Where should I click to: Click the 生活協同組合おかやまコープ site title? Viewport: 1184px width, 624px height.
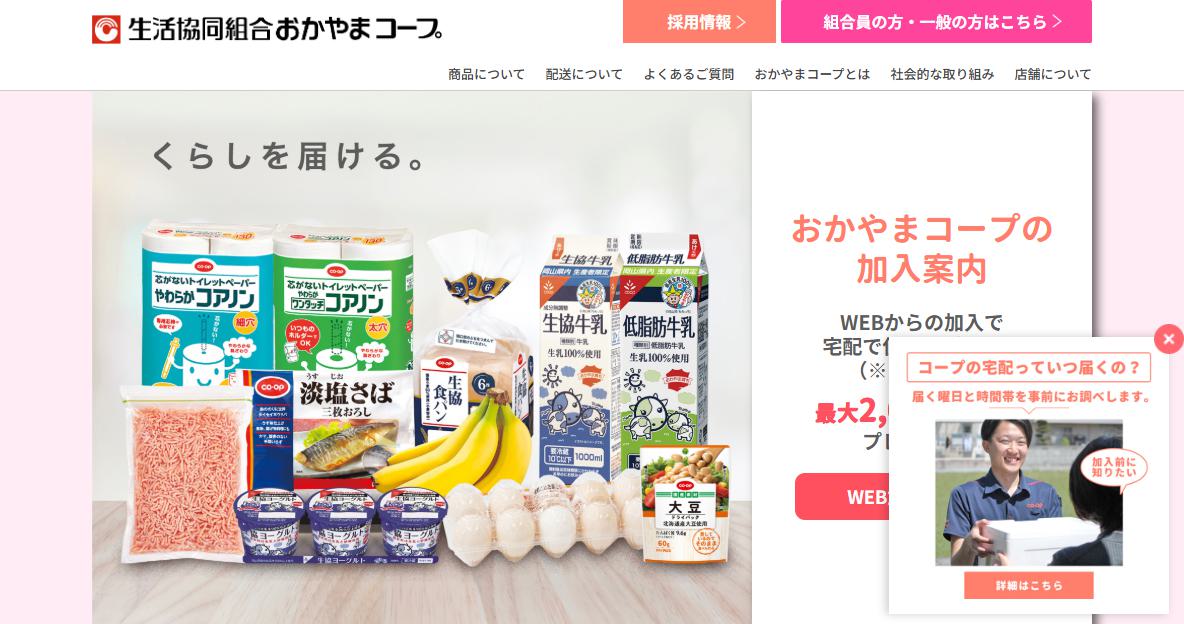(285, 29)
